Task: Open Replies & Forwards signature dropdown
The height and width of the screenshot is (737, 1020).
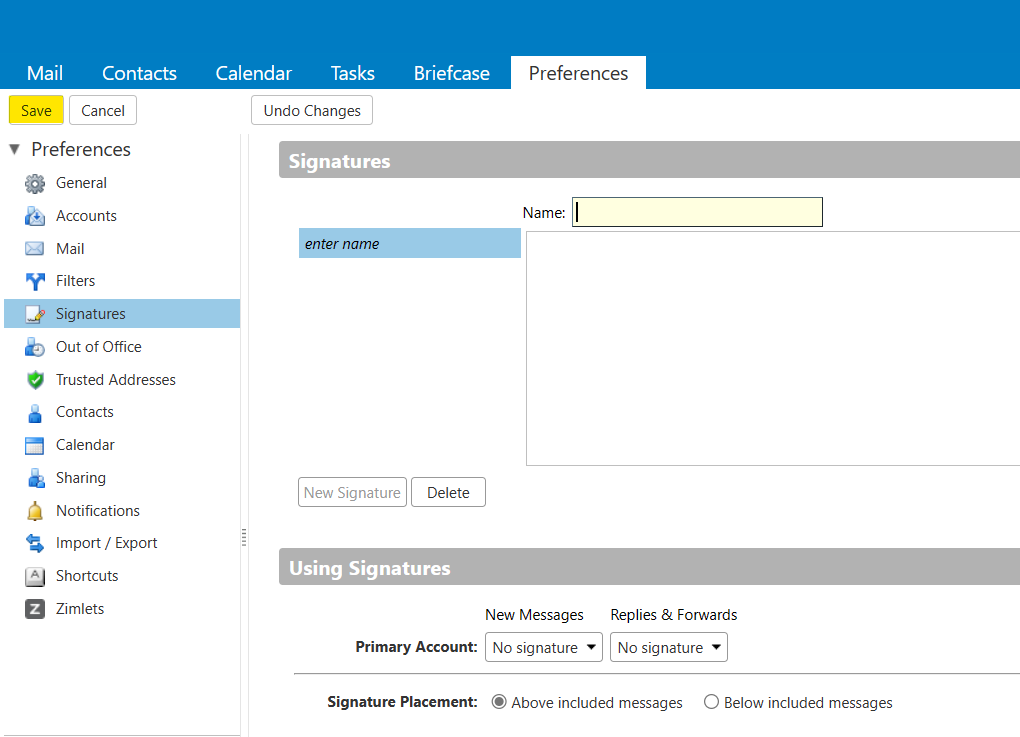Action: coord(669,648)
